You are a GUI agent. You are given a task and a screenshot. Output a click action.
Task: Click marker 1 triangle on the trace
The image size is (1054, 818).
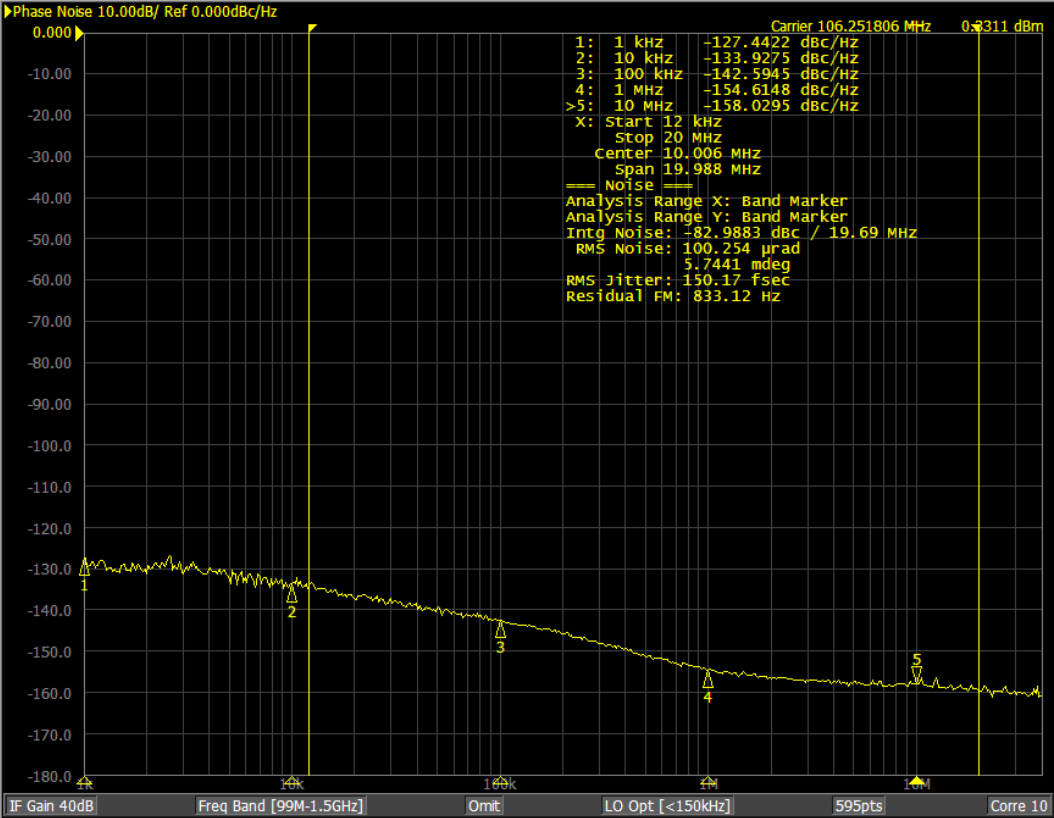(84, 566)
